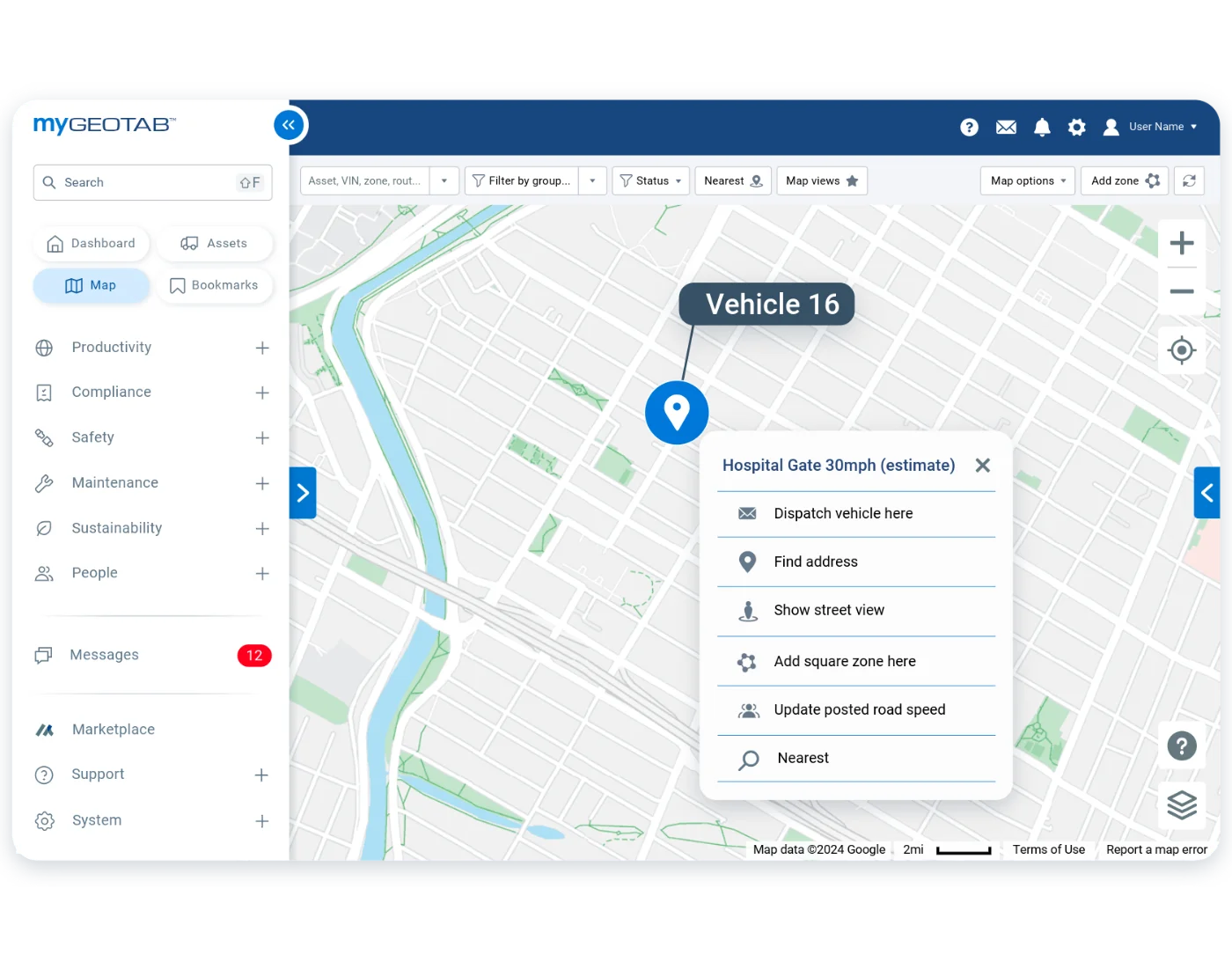Image resolution: width=1232 pixels, height=962 pixels.
Task: Click the System gear icon in sidebar
Action: (44, 820)
